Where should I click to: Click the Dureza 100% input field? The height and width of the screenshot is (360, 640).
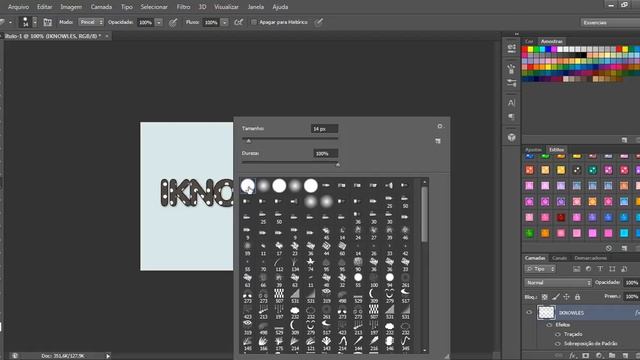(x=326, y=153)
